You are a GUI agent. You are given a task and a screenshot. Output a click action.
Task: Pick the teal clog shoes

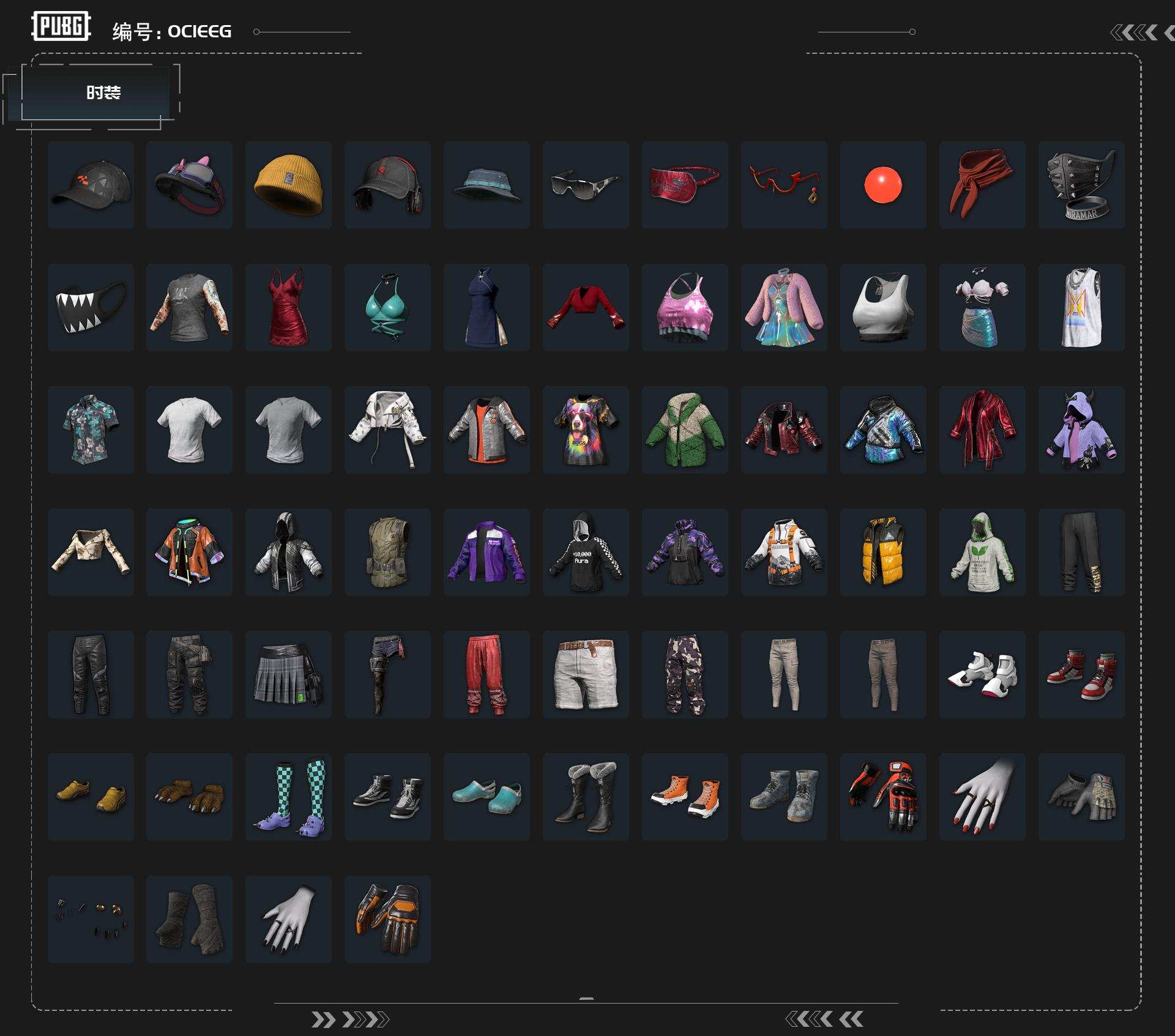click(487, 797)
